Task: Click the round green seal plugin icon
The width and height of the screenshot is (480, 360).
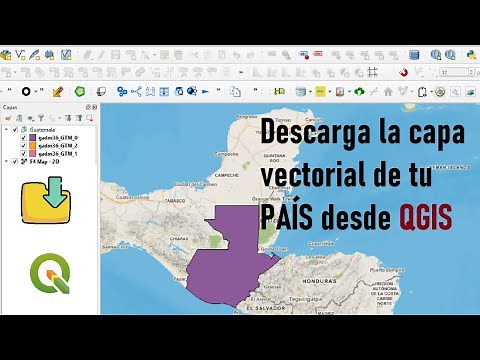Action: 440,91
